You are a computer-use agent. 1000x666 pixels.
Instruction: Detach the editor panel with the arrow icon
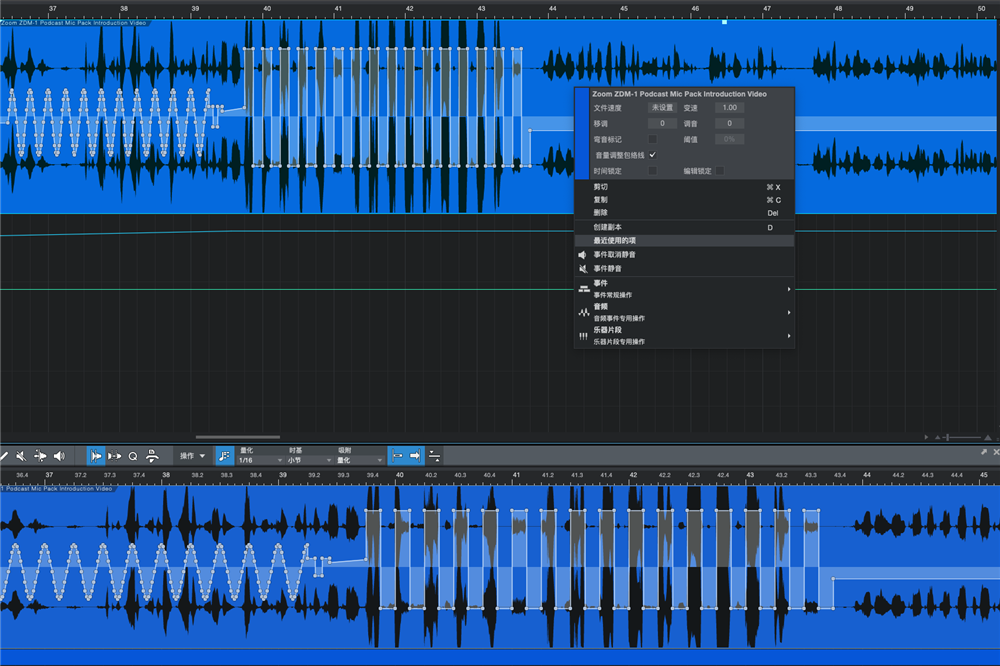983,452
